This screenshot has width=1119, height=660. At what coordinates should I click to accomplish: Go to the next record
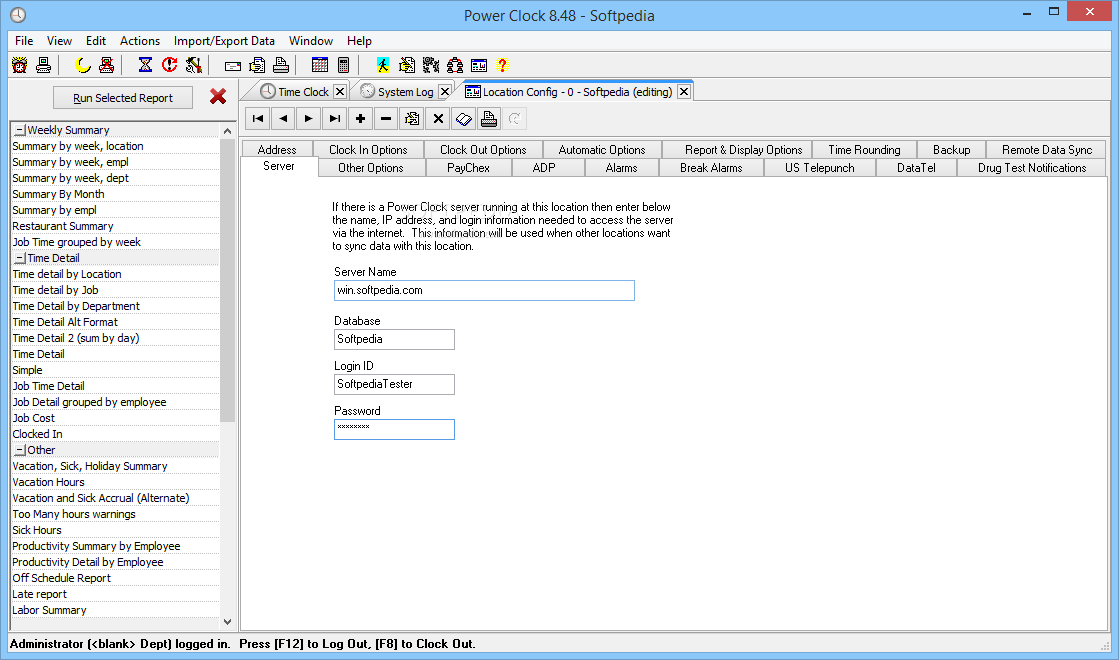pos(309,118)
